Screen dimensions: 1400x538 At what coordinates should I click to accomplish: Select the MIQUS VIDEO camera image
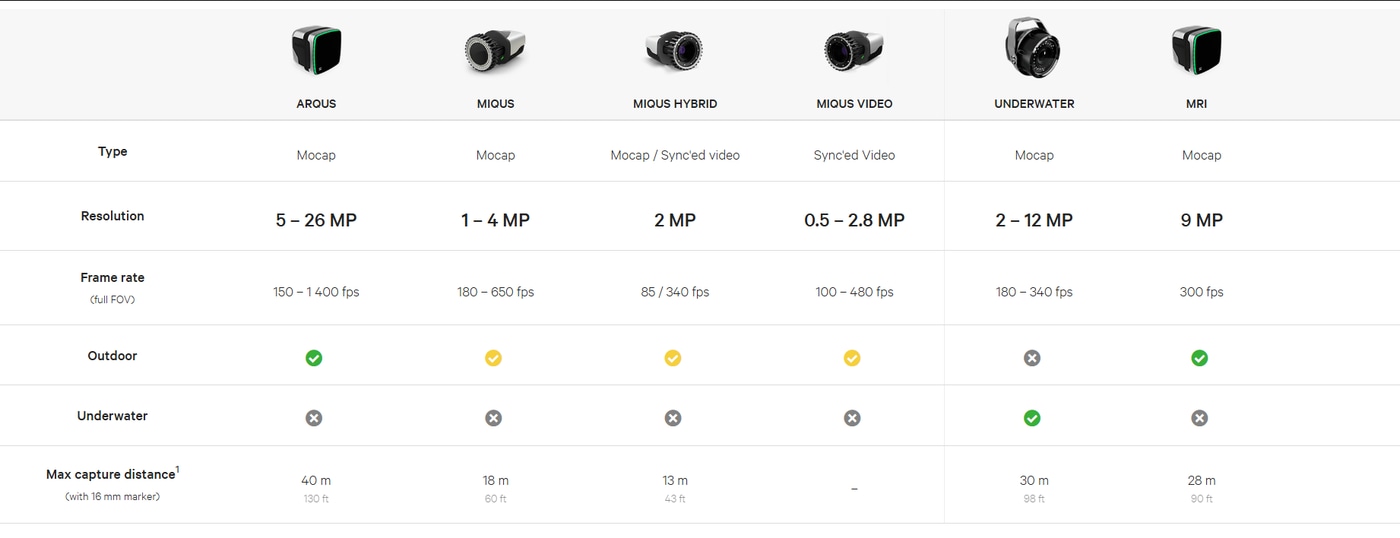[x=854, y=51]
